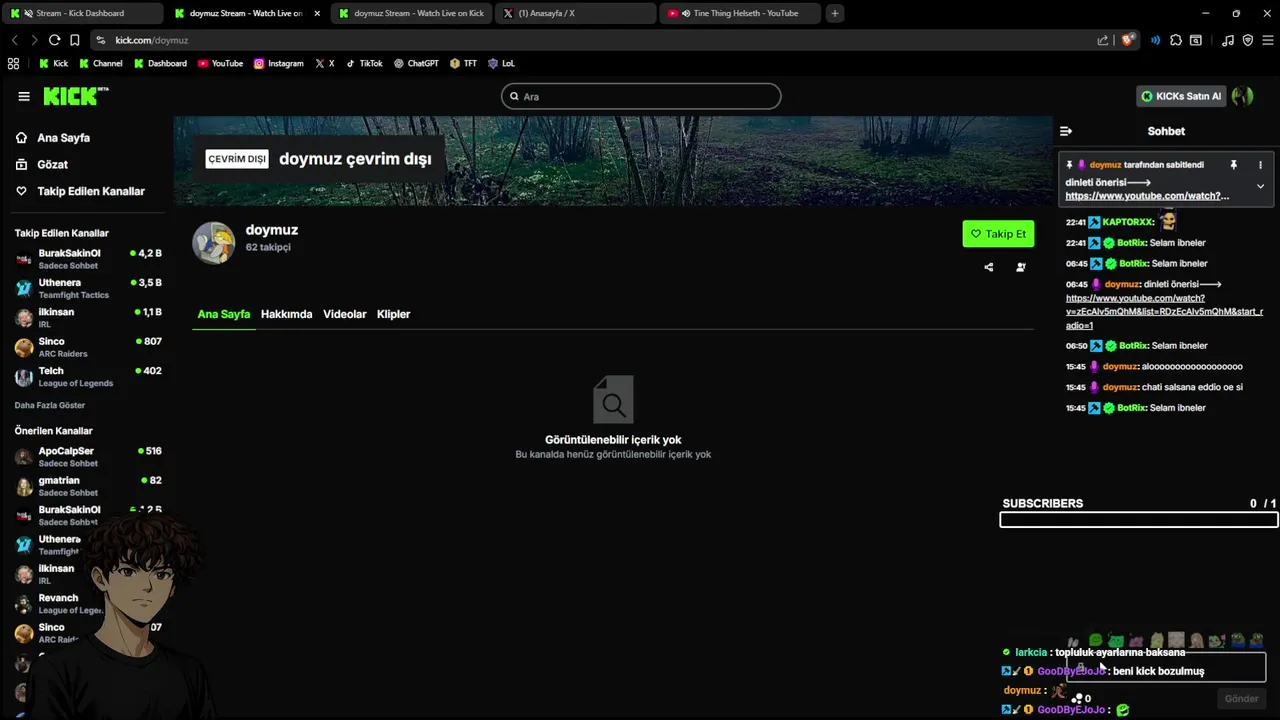
Task: Open Brave Shields lion icon
Action: click(1128, 40)
